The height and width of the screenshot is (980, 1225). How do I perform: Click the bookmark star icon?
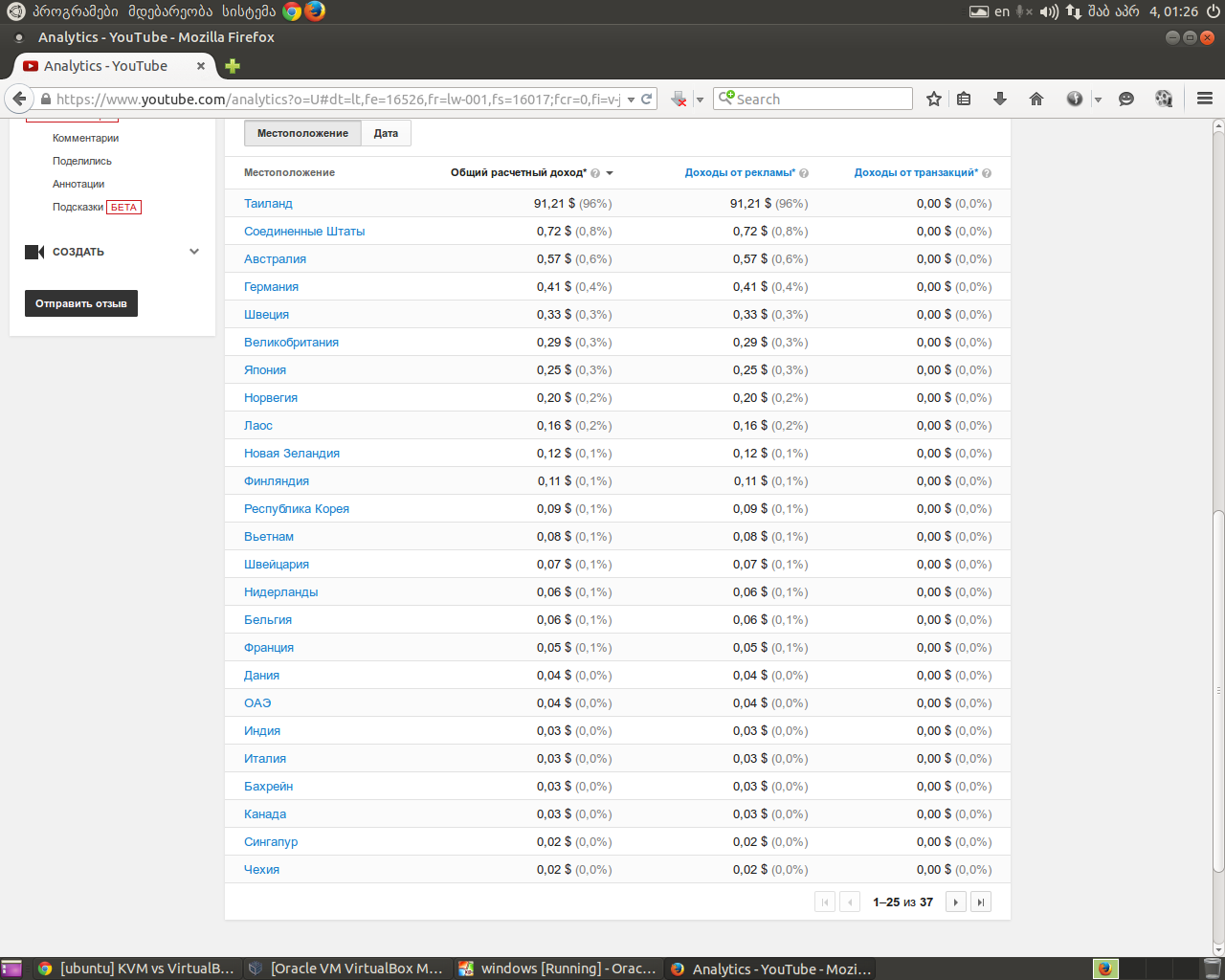934,99
